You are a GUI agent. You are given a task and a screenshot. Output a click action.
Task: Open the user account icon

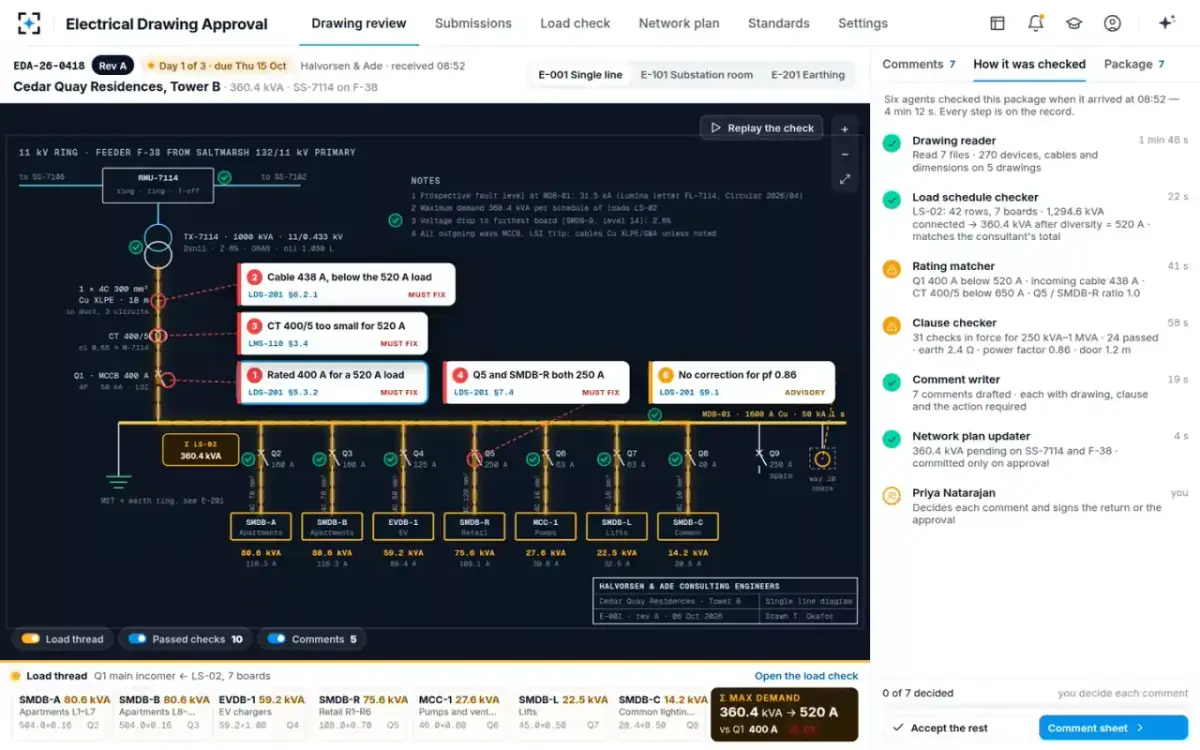pos(1112,23)
